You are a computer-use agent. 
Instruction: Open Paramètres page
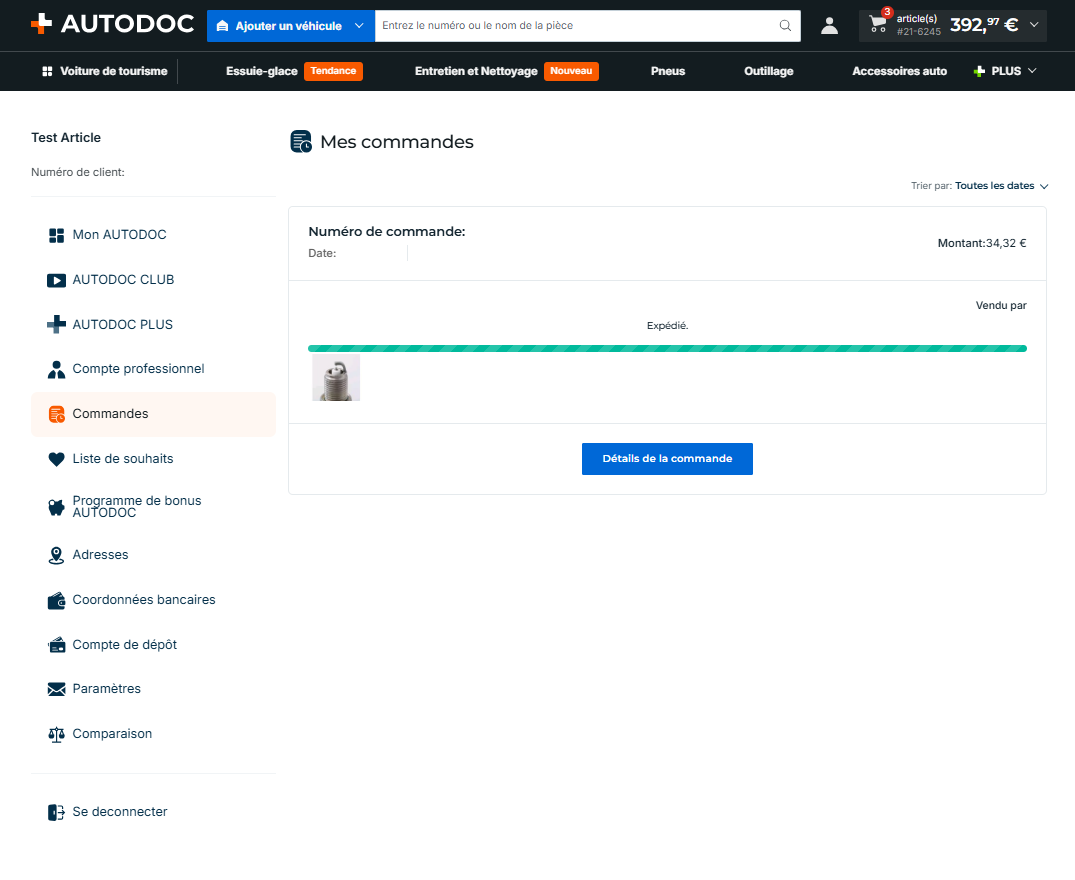point(106,689)
